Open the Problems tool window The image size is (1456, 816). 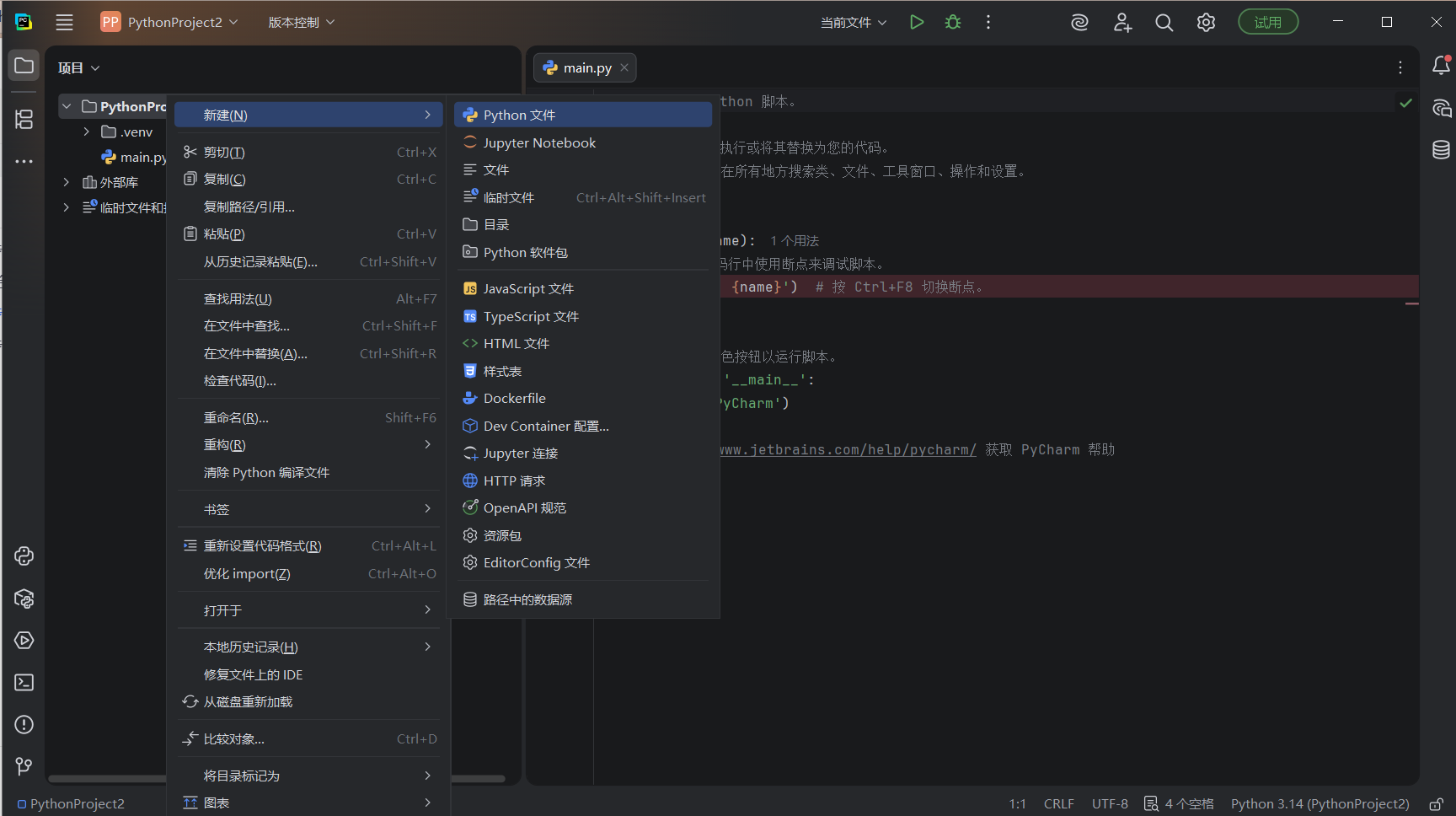click(x=23, y=724)
